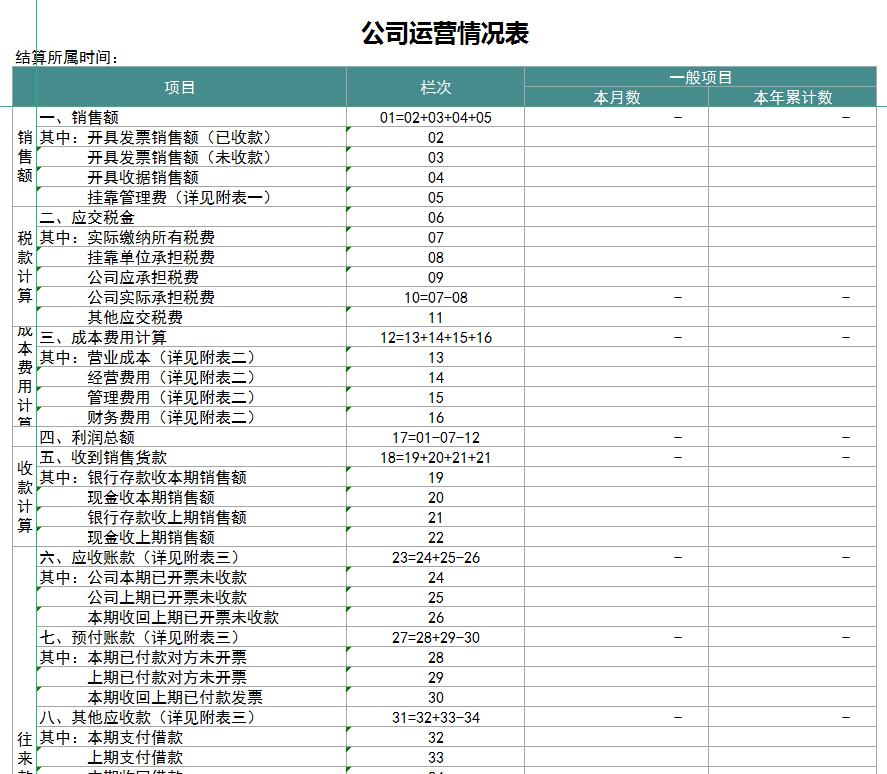The height and width of the screenshot is (774, 887).
Task: Select the vertical 销售额 category label
Action: 23,157
